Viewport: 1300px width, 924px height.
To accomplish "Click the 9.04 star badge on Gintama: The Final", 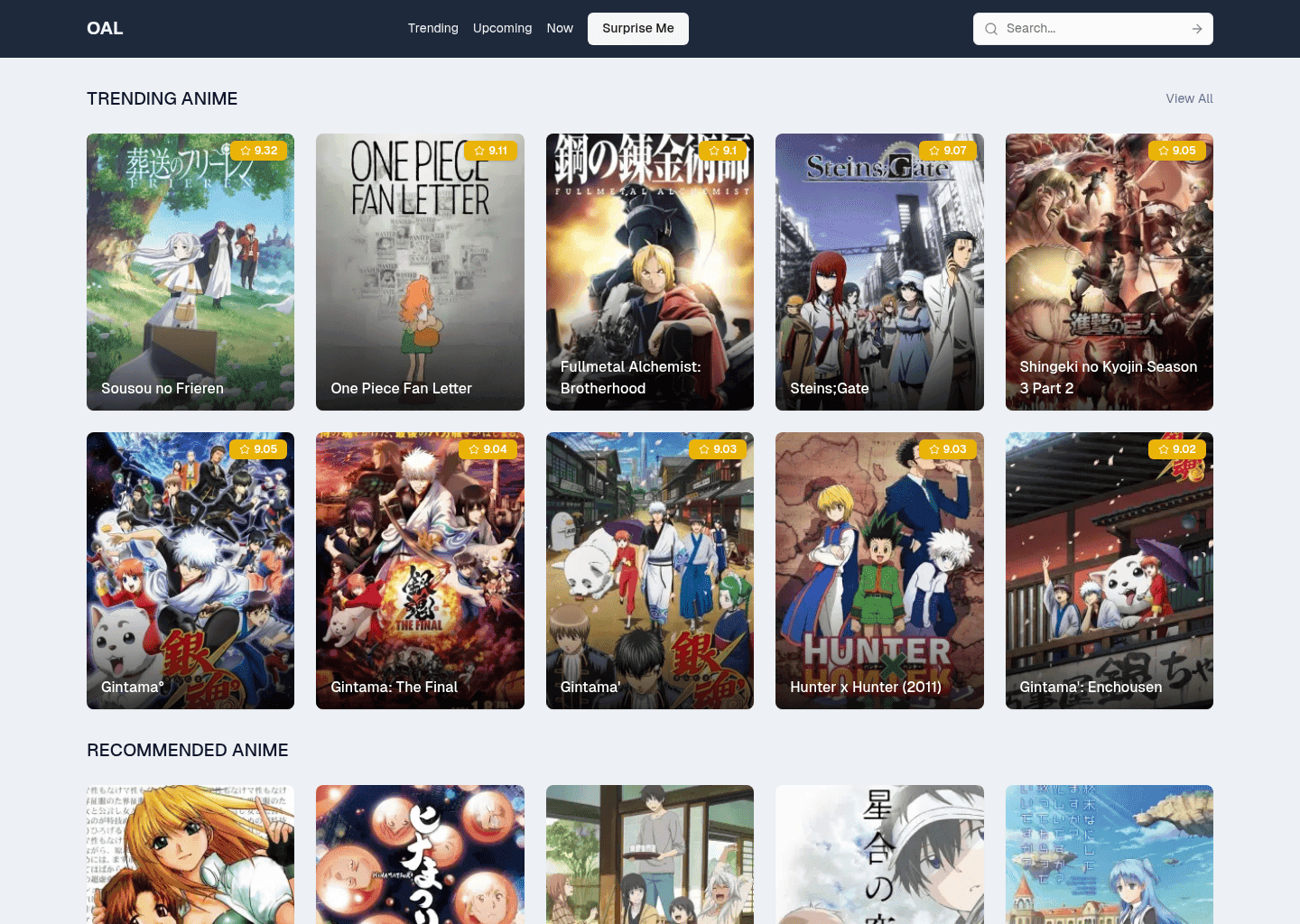I will (x=488, y=449).
